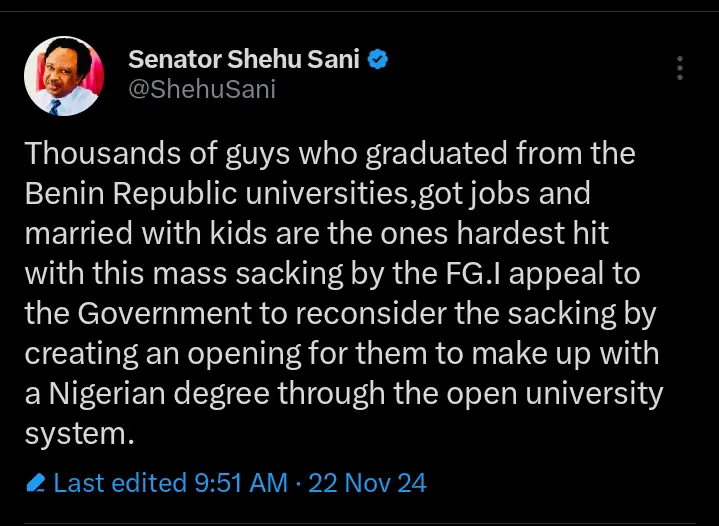
Task: Click the phrase mass sacking
Action: (247, 274)
